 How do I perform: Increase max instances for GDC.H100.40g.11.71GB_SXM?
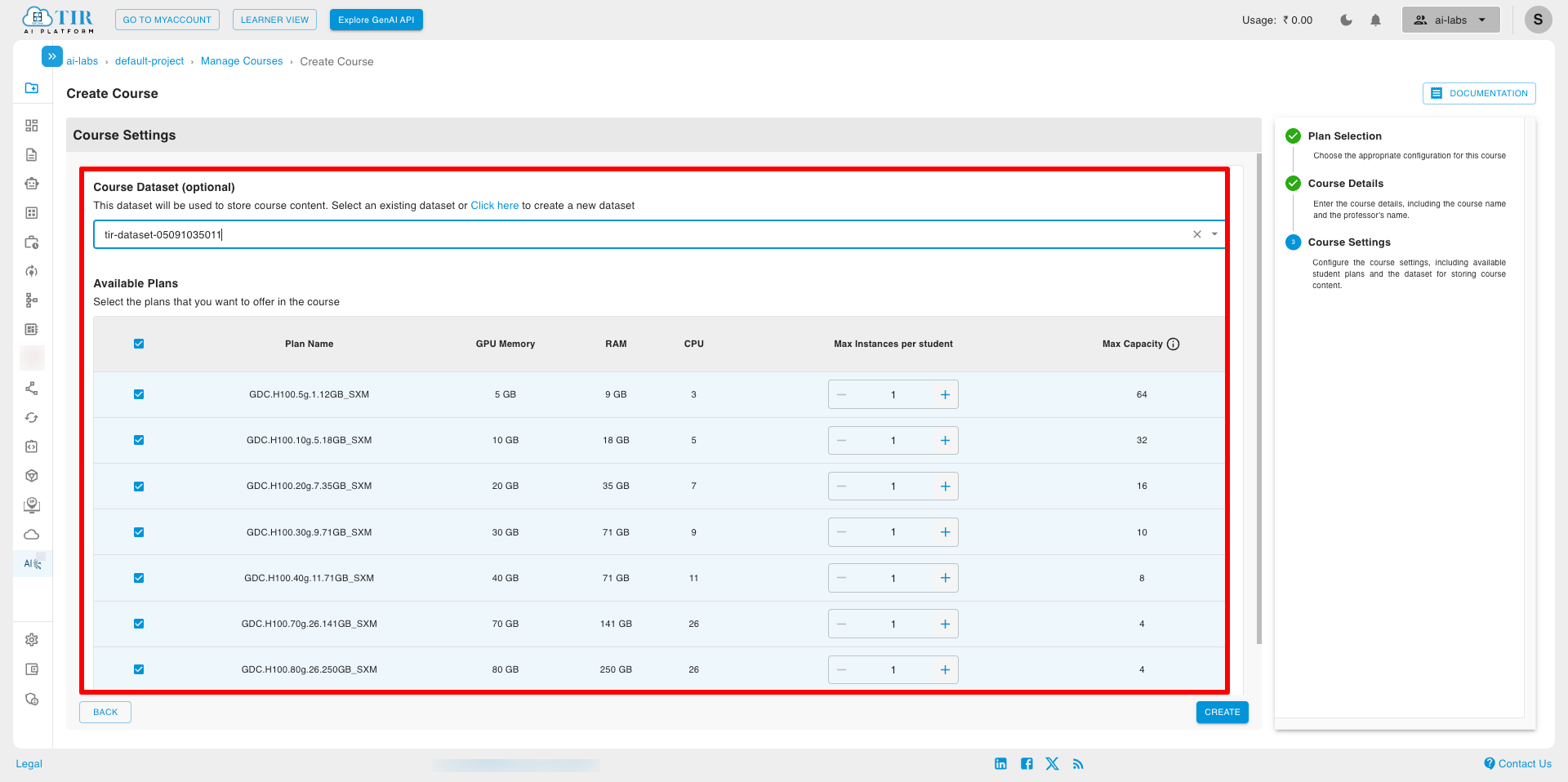tap(945, 578)
